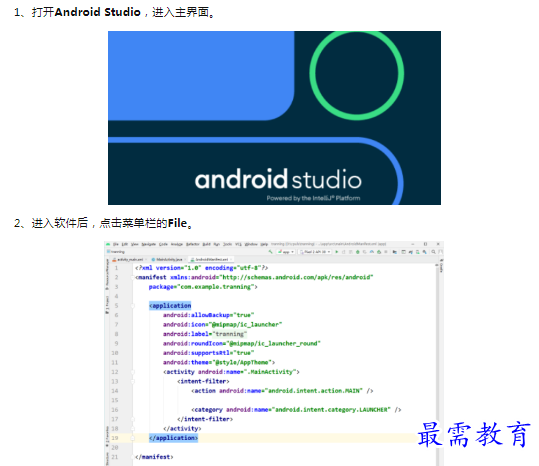Open the View menu
539x466 pixels.
[x=134, y=244]
